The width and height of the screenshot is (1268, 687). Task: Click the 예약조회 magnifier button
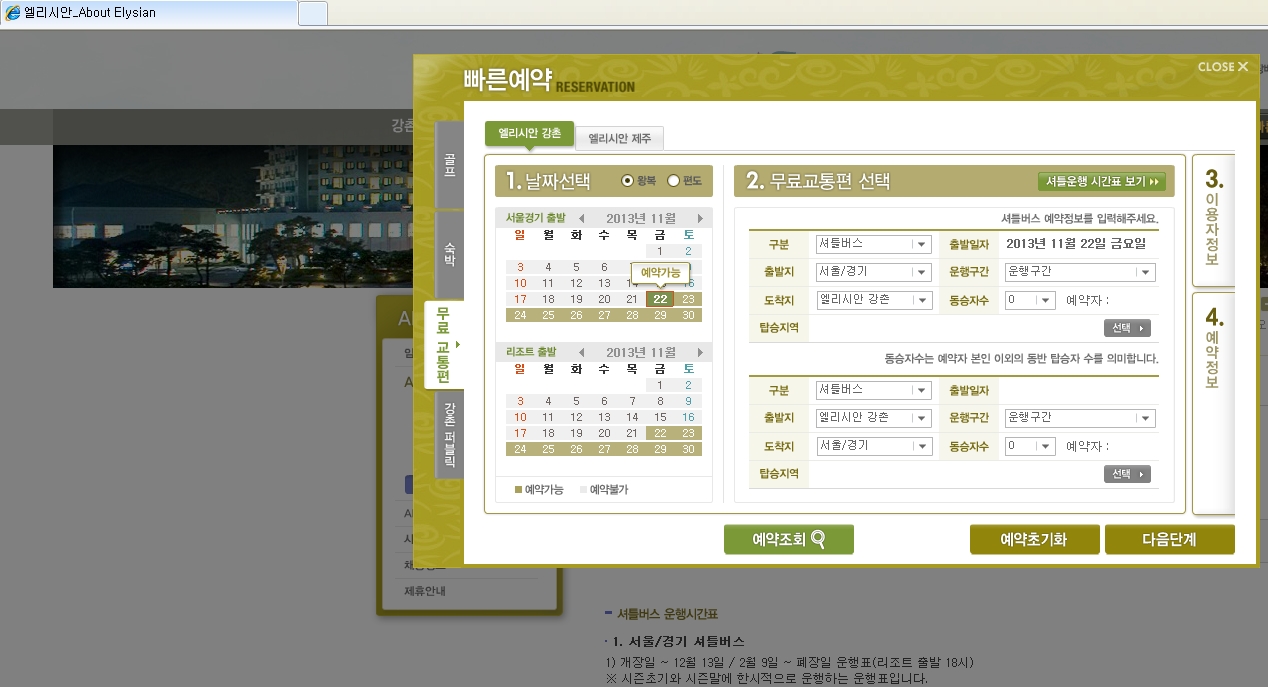(x=788, y=540)
